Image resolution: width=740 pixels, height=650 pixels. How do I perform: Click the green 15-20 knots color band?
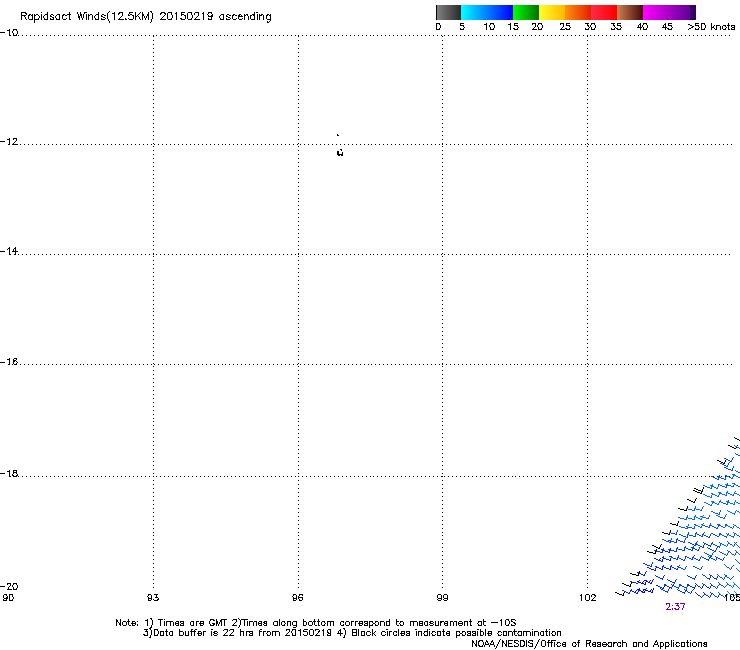tap(526, 12)
